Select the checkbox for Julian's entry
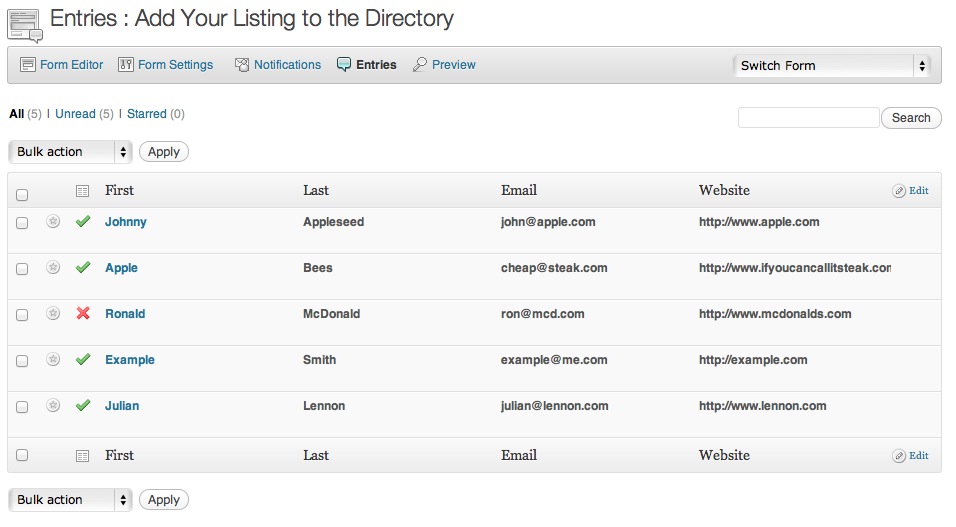 (22, 407)
